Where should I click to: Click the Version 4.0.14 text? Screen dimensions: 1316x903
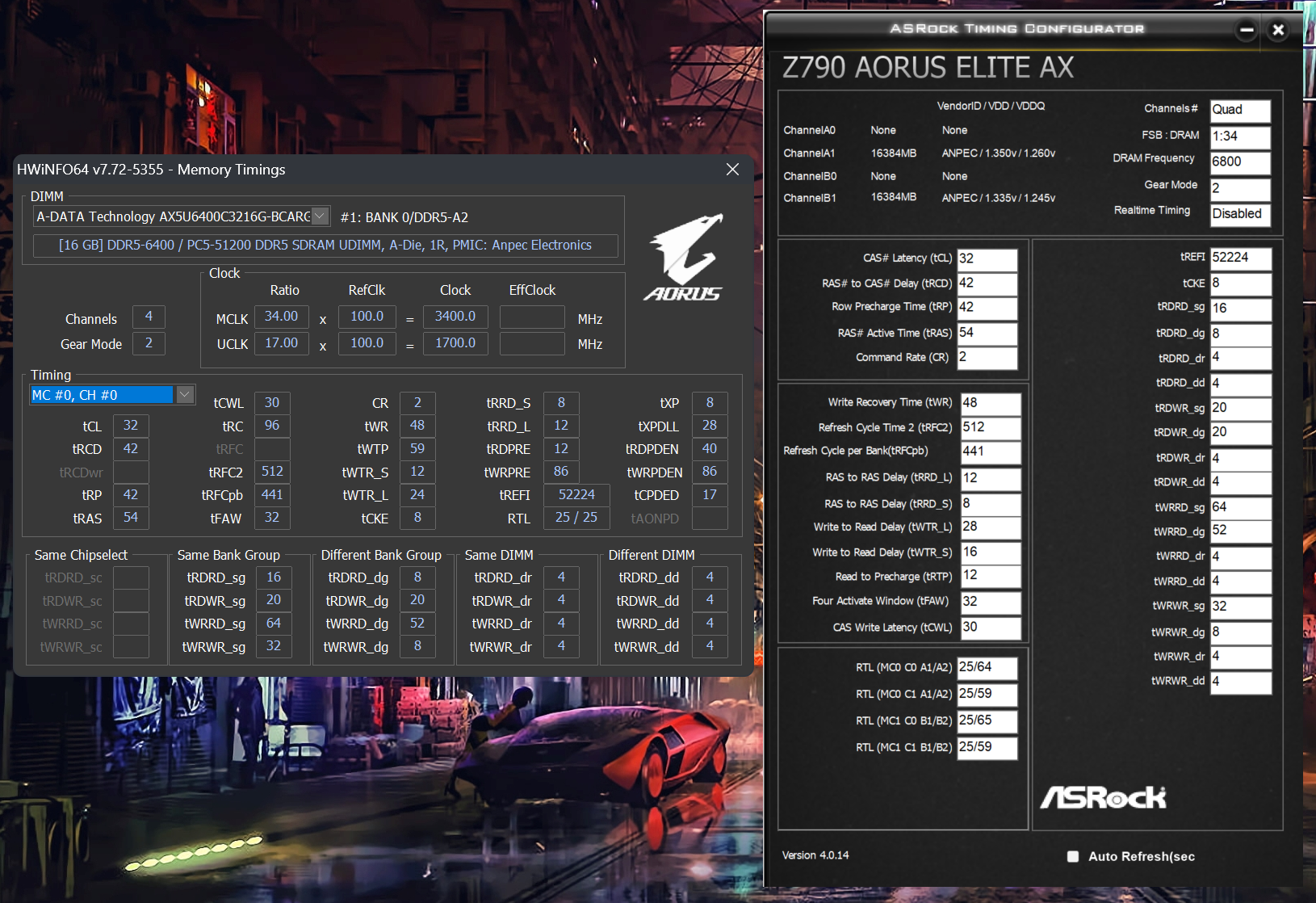point(815,855)
